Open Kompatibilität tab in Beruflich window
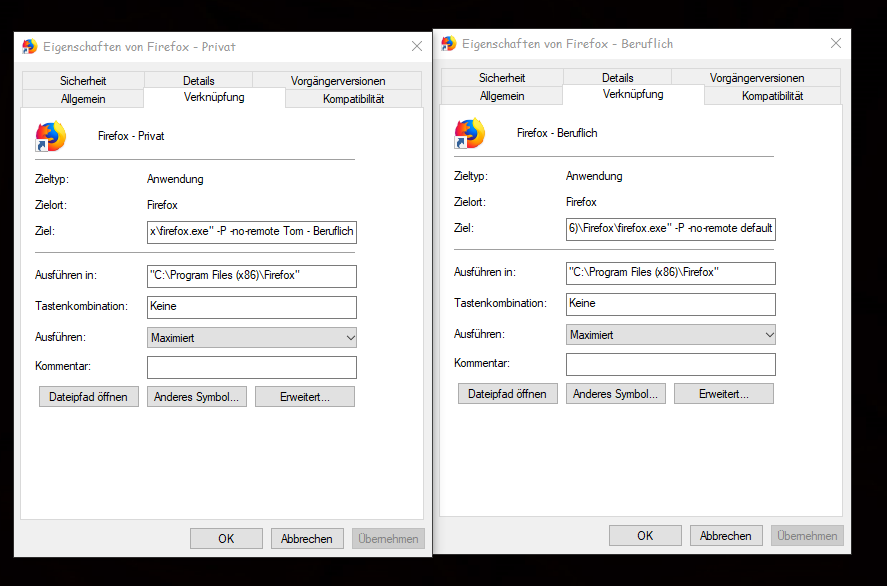The image size is (887, 586). [773, 96]
